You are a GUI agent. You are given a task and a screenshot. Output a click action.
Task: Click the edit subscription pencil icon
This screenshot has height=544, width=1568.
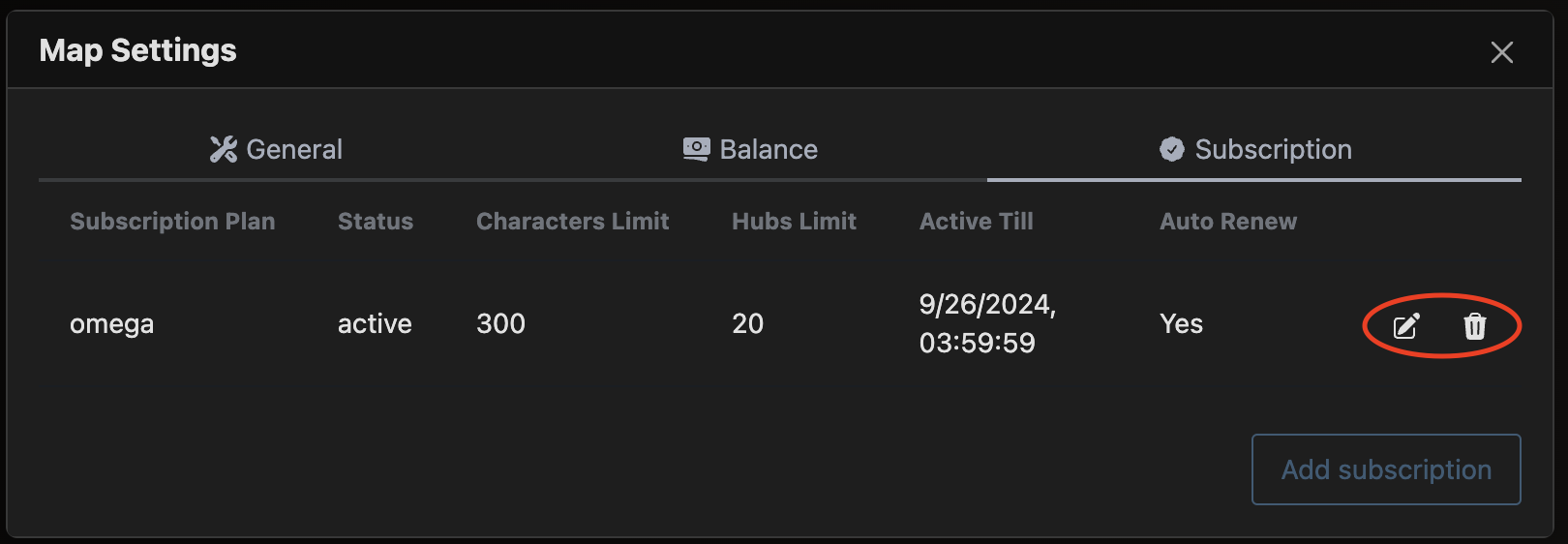[1406, 326]
